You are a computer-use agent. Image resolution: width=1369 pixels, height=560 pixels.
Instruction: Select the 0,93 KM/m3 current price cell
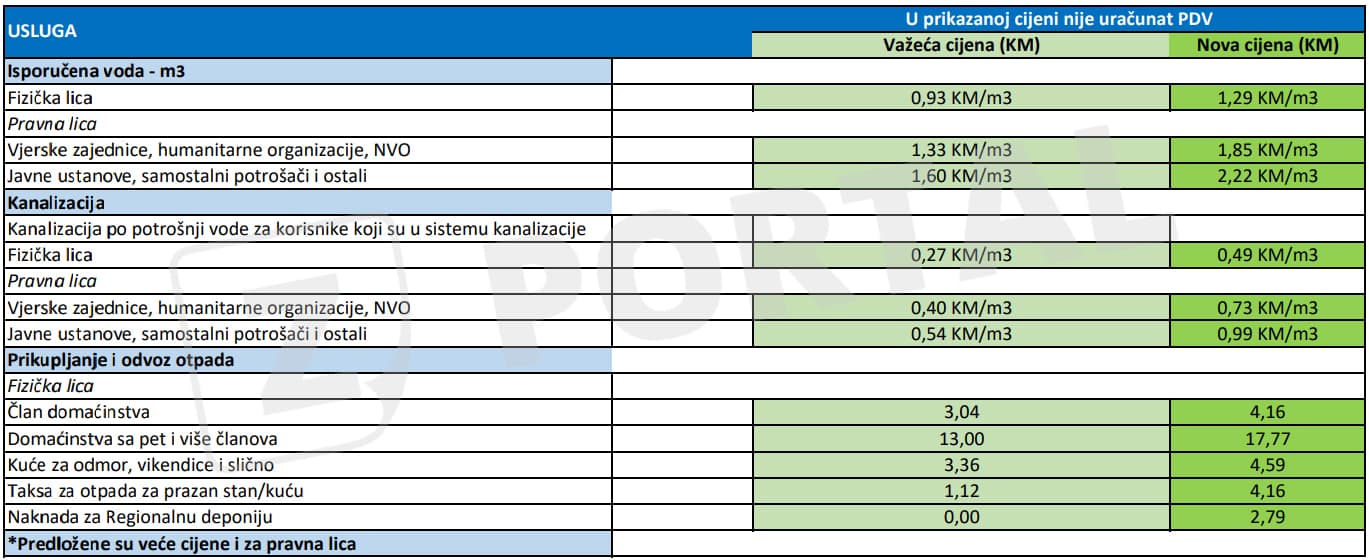[x=960, y=98]
